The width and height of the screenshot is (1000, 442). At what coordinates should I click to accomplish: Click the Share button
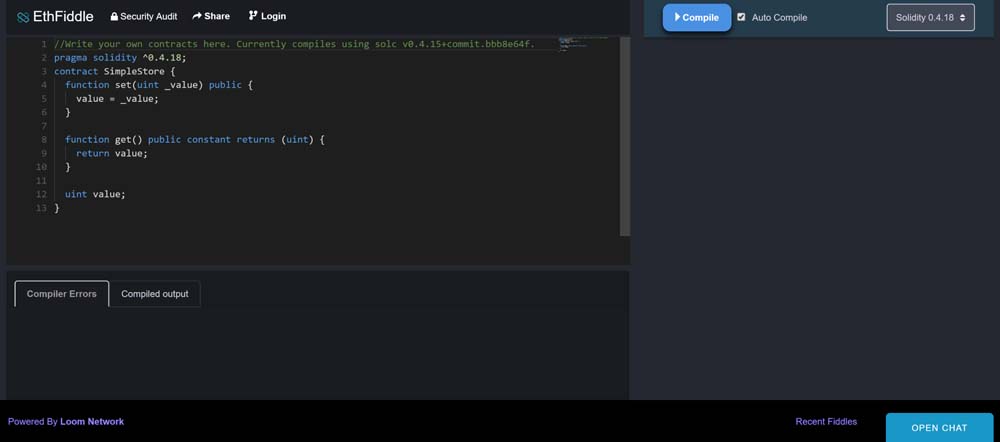211,16
